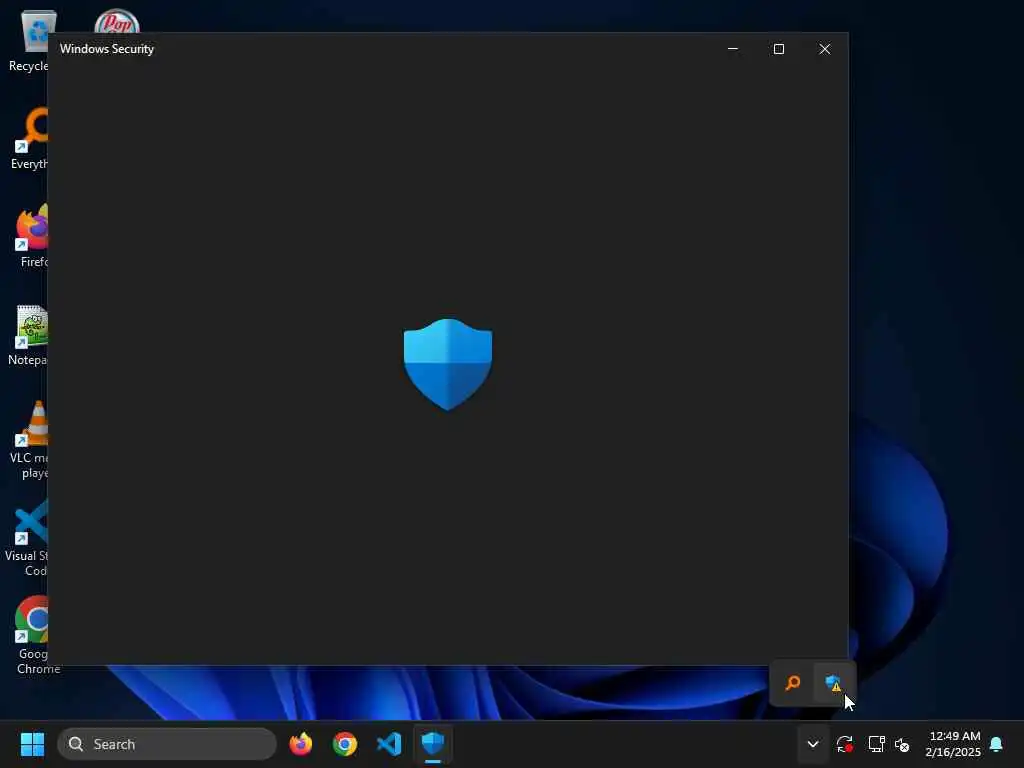Click the Windows Security title text
Viewport: 1024px width, 768px height.
coord(107,49)
